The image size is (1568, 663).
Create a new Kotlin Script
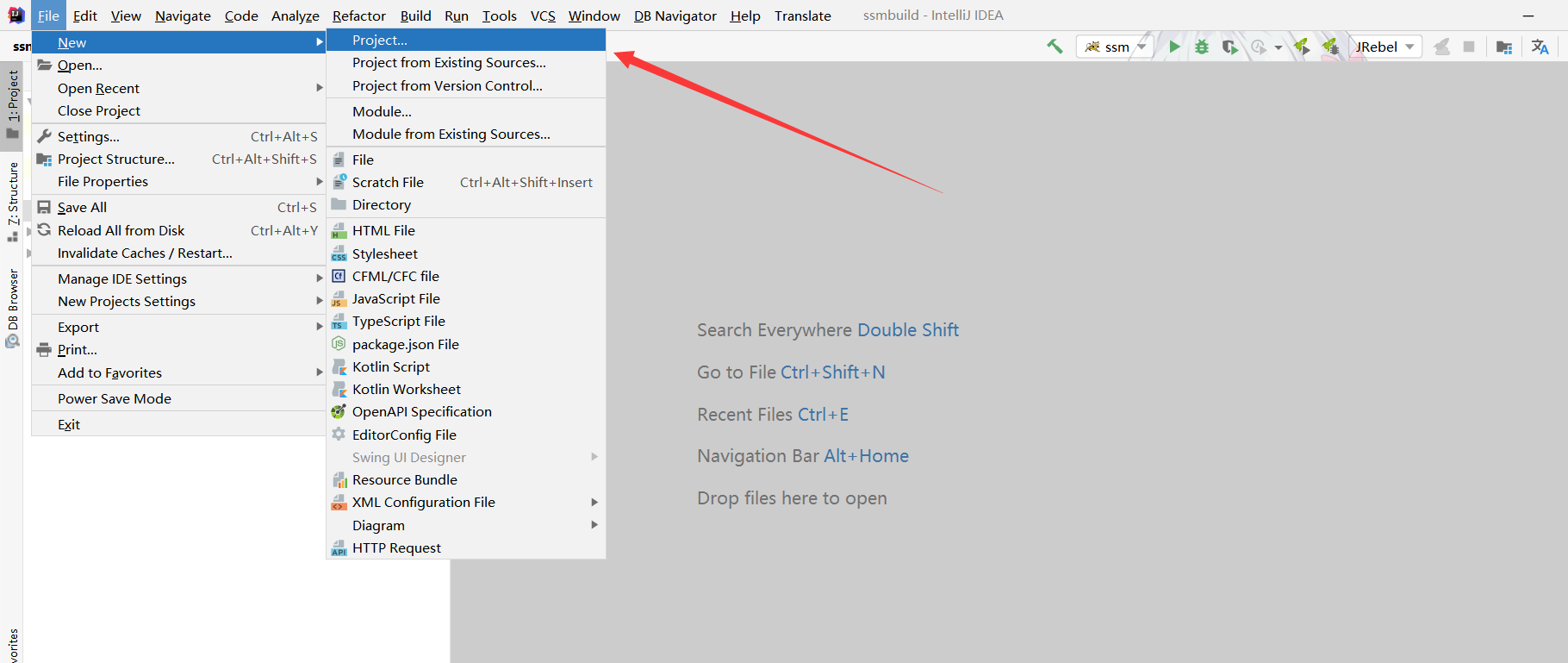pyautogui.click(x=466, y=366)
